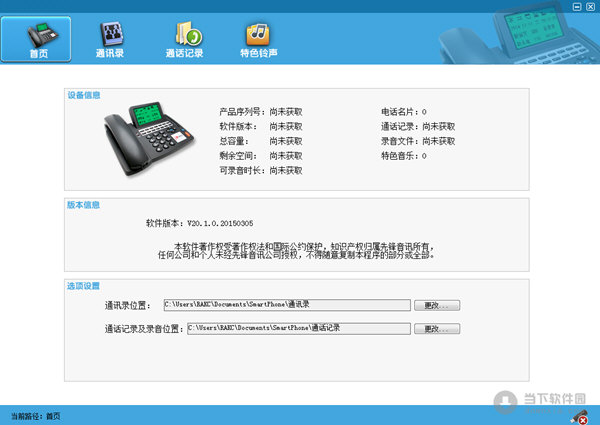Click the 特色音乐: 0 entry
The height and width of the screenshot is (425, 600).
click(x=404, y=156)
